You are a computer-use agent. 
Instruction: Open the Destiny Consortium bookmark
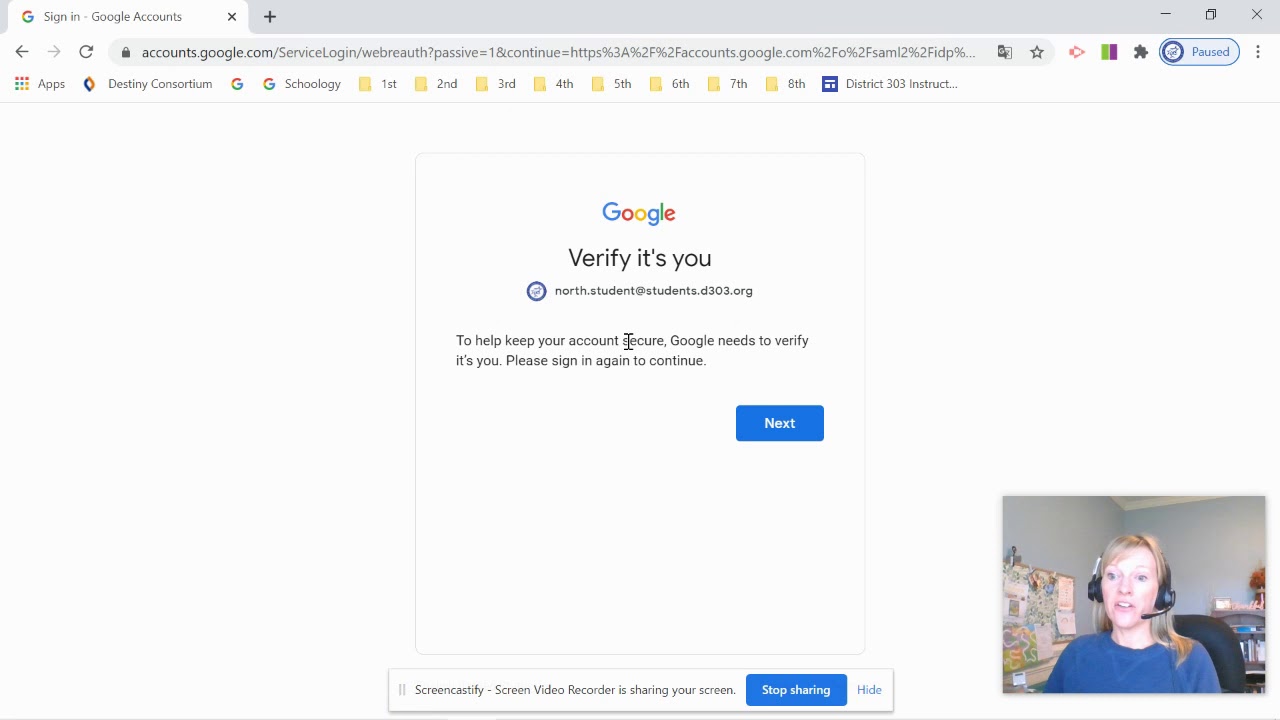(148, 84)
